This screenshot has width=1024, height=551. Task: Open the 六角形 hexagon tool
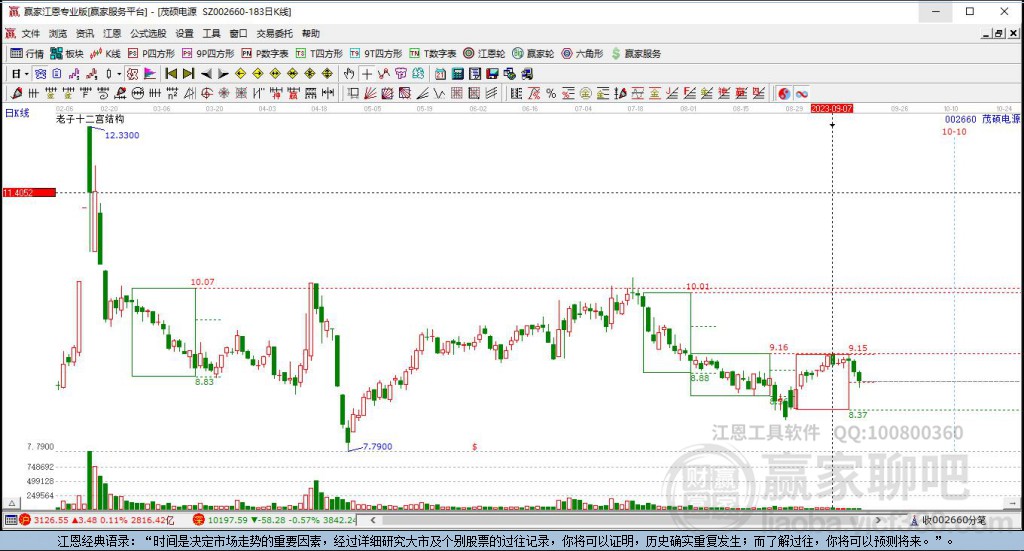click(583, 54)
